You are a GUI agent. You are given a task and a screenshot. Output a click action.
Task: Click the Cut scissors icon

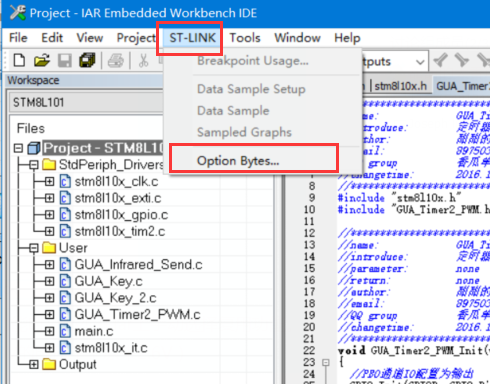coord(143,61)
